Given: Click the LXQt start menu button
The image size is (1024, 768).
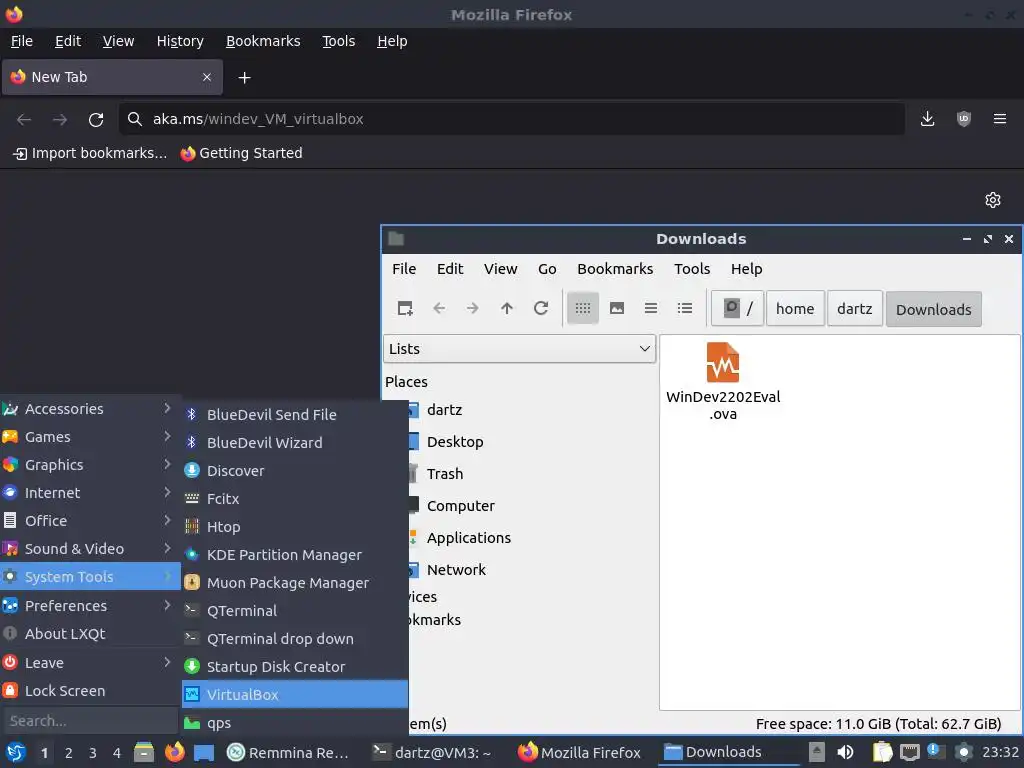Looking at the screenshot, I should [15, 752].
